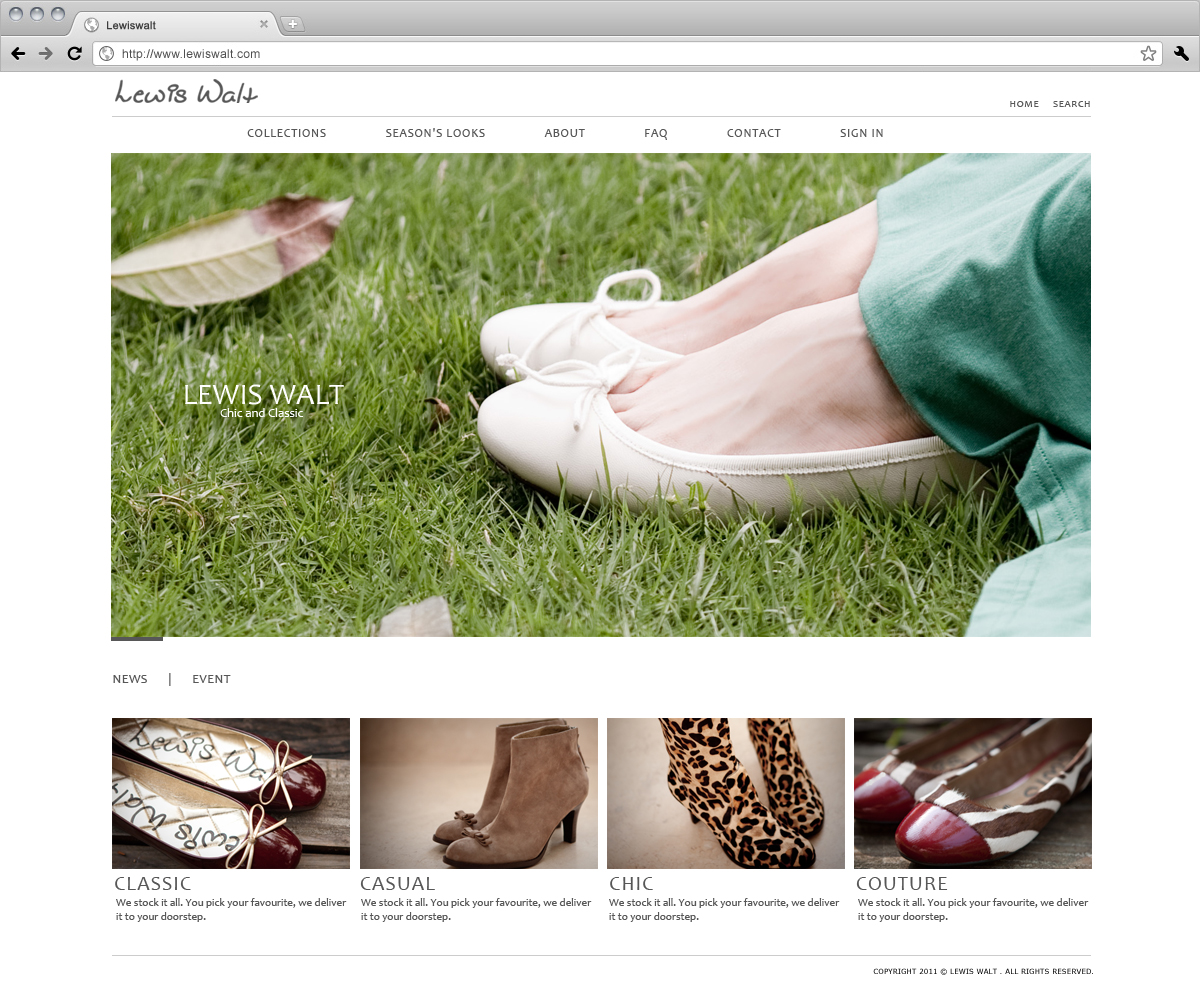
Task: Click the 'Chic and Classic' banner tagline
Action: click(261, 413)
